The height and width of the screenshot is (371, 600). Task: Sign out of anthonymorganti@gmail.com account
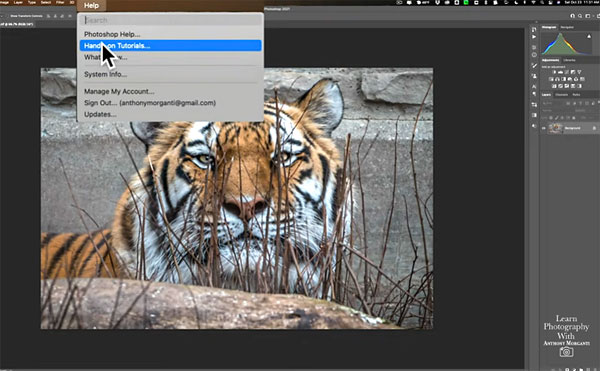click(x=150, y=103)
